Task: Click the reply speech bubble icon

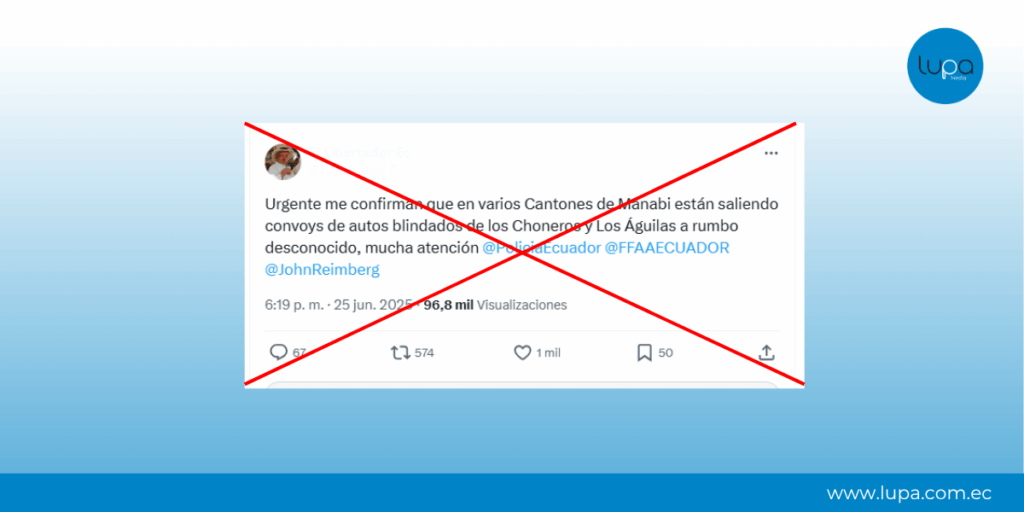Action: point(279,353)
